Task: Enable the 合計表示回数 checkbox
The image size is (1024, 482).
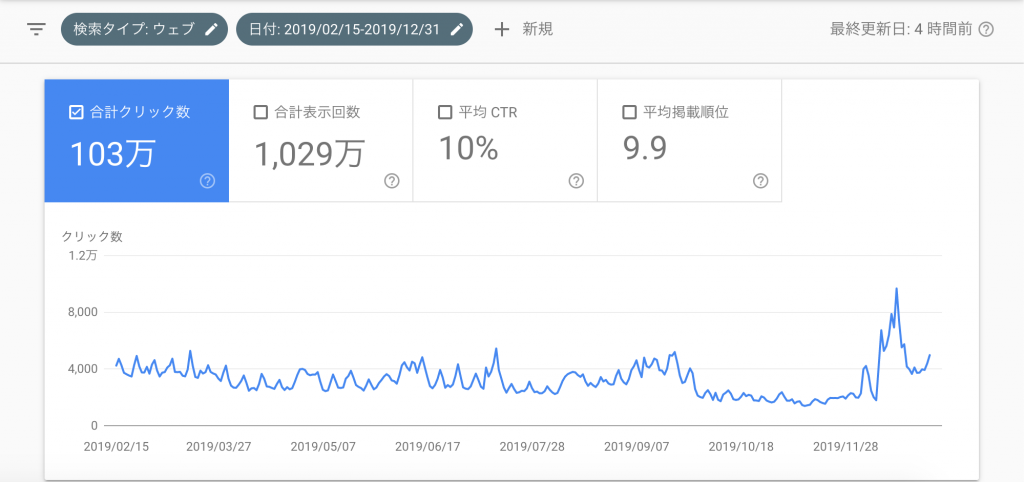Action: [260, 112]
